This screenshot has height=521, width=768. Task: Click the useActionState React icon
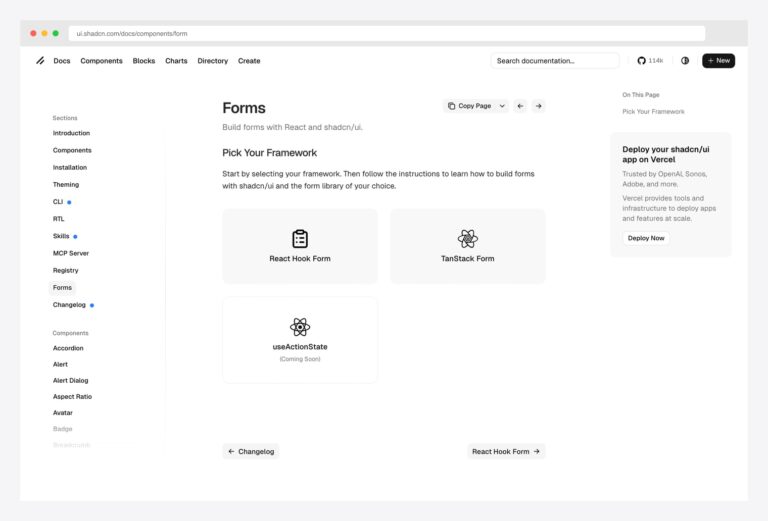(300, 327)
